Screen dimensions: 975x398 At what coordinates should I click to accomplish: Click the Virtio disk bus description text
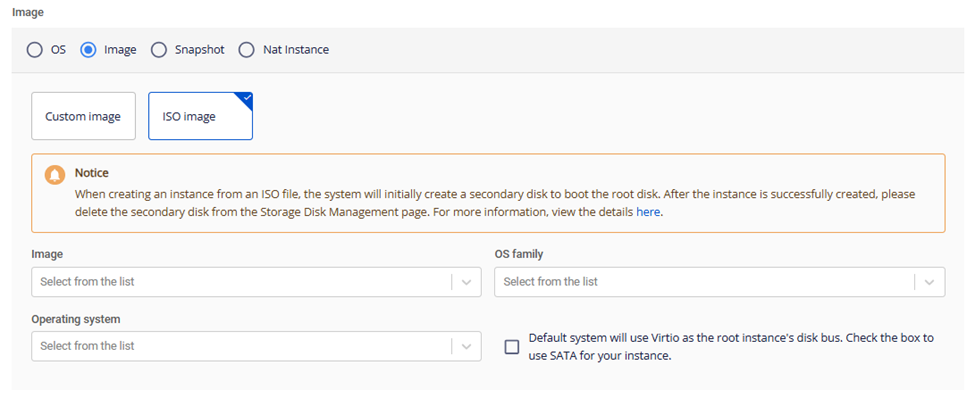click(x=731, y=347)
